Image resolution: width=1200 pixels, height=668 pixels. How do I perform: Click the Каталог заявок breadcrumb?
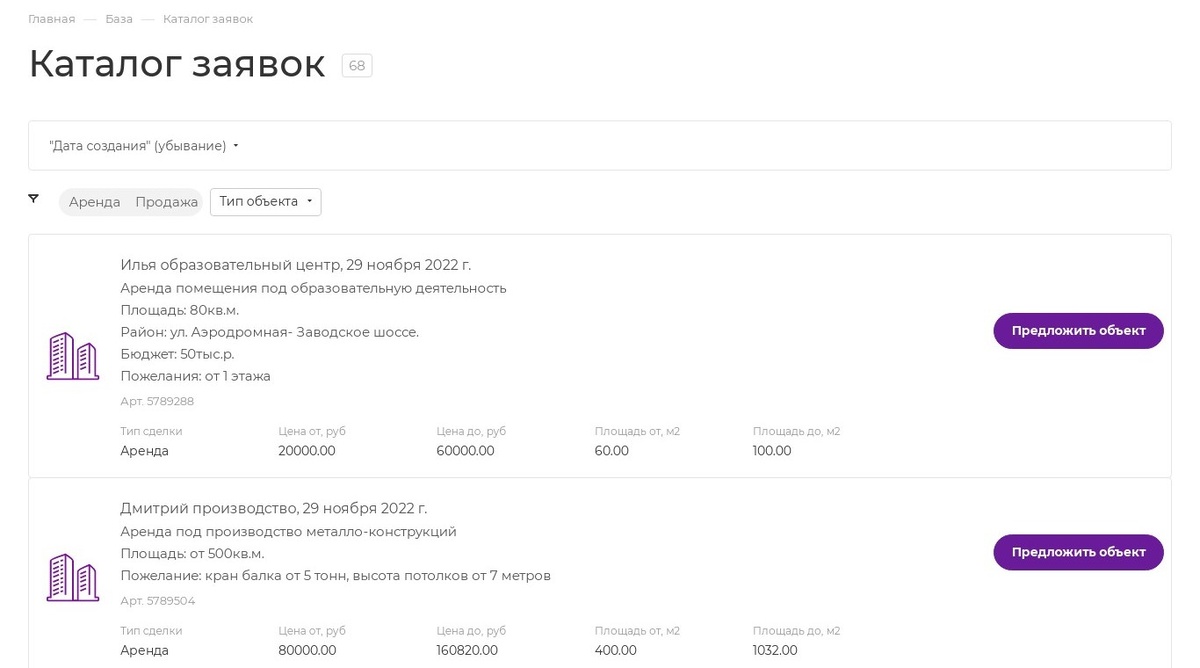click(x=208, y=19)
